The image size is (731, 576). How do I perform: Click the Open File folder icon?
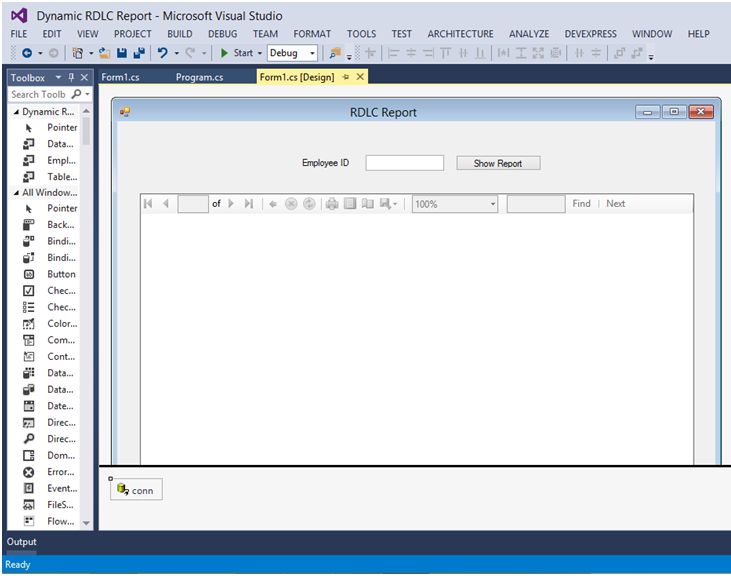pyautogui.click(x=104, y=53)
